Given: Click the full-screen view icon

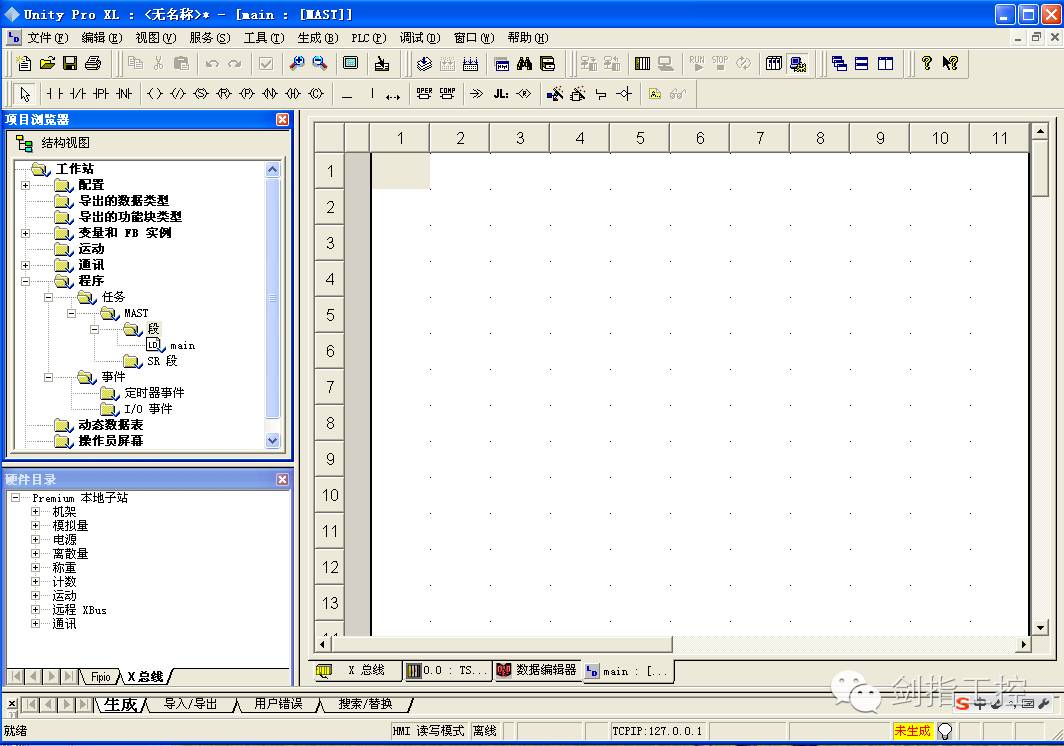Looking at the screenshot, I should click(x=350, y=63).
